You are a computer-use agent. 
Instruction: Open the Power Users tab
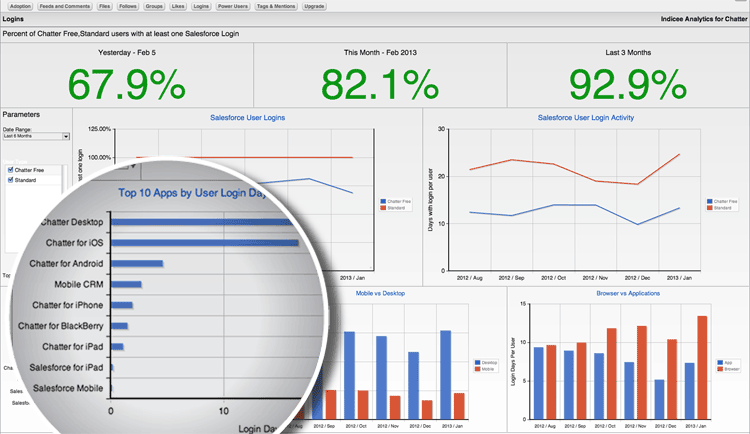pos(233,6)
